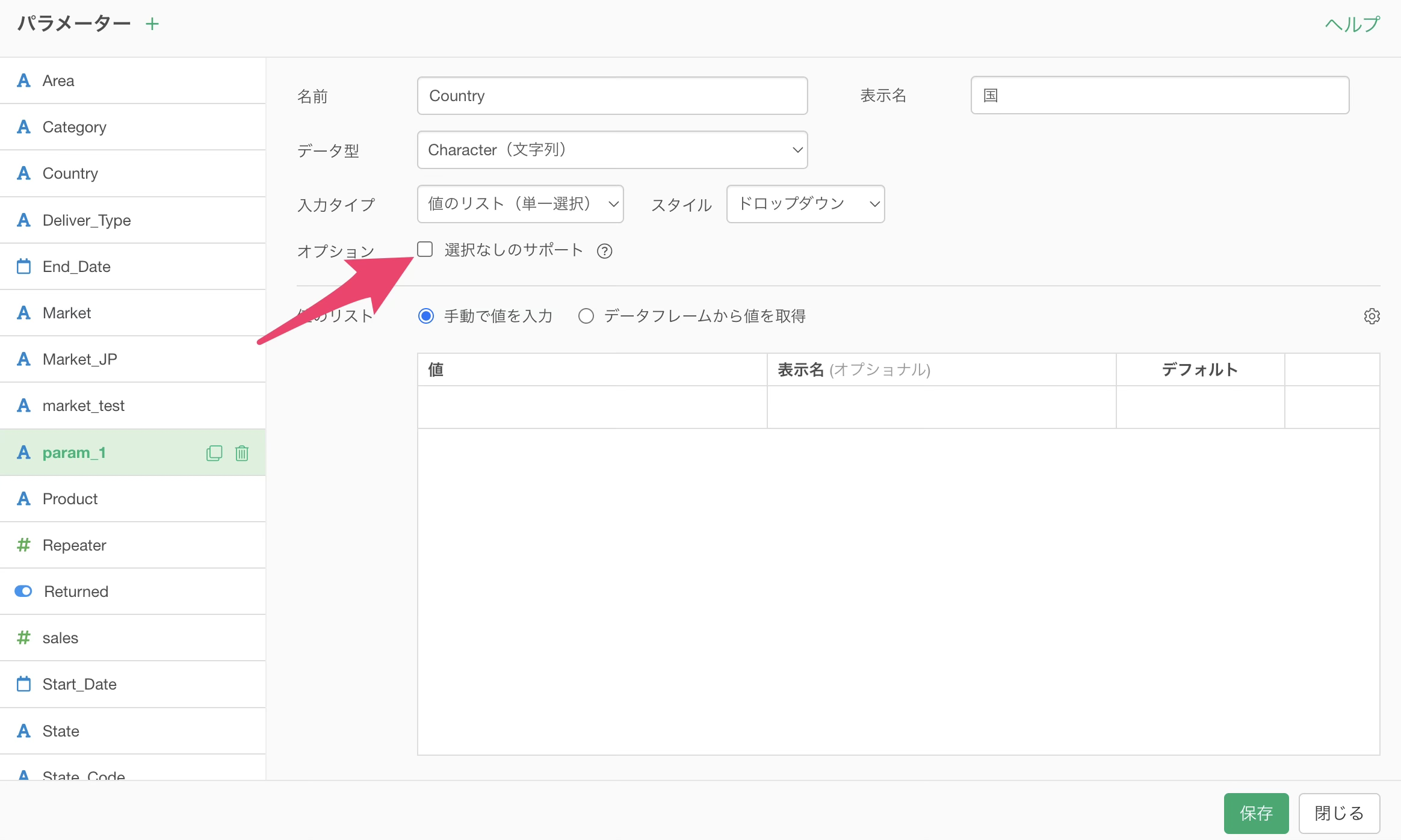This screenshot has height=840, width=1401.
Task: Select the Area parameter
Action: pos(132,81)
